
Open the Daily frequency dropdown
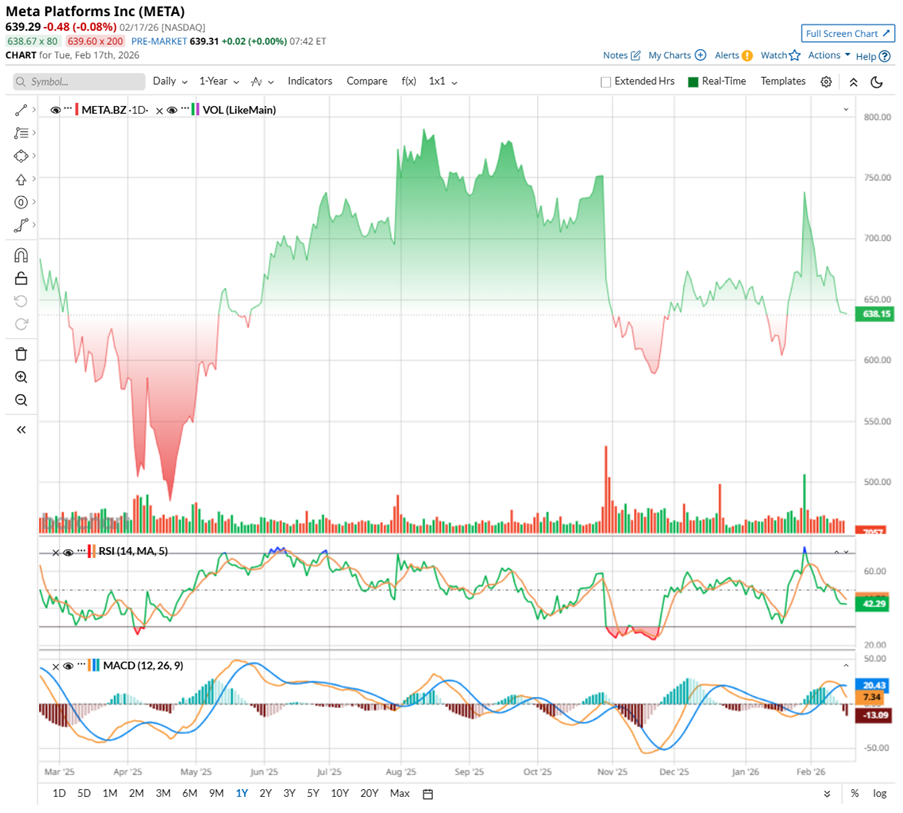pyautogui.click(x=170, y=81)
